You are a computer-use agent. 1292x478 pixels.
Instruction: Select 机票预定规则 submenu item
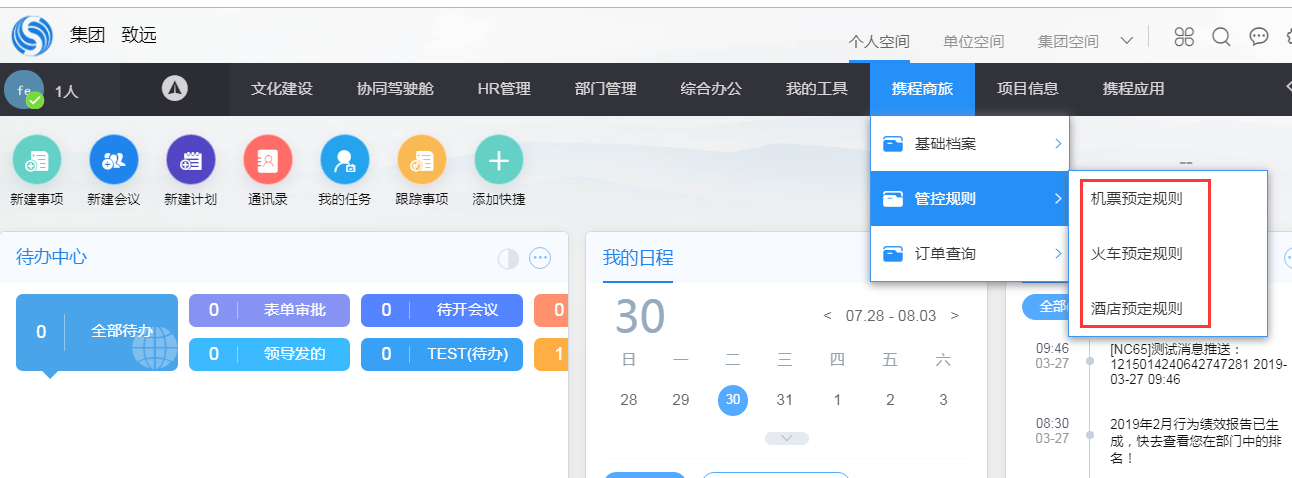tap(1136, 199)
